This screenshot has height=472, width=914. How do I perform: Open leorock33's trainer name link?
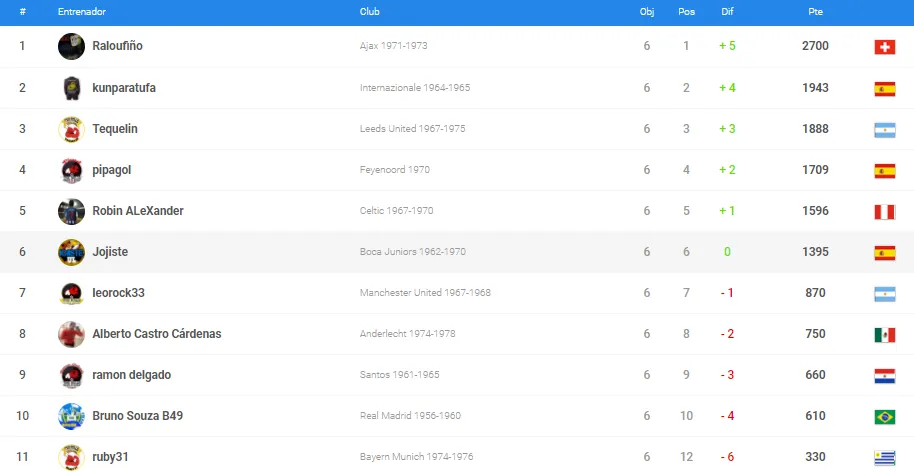click(118, 293)
